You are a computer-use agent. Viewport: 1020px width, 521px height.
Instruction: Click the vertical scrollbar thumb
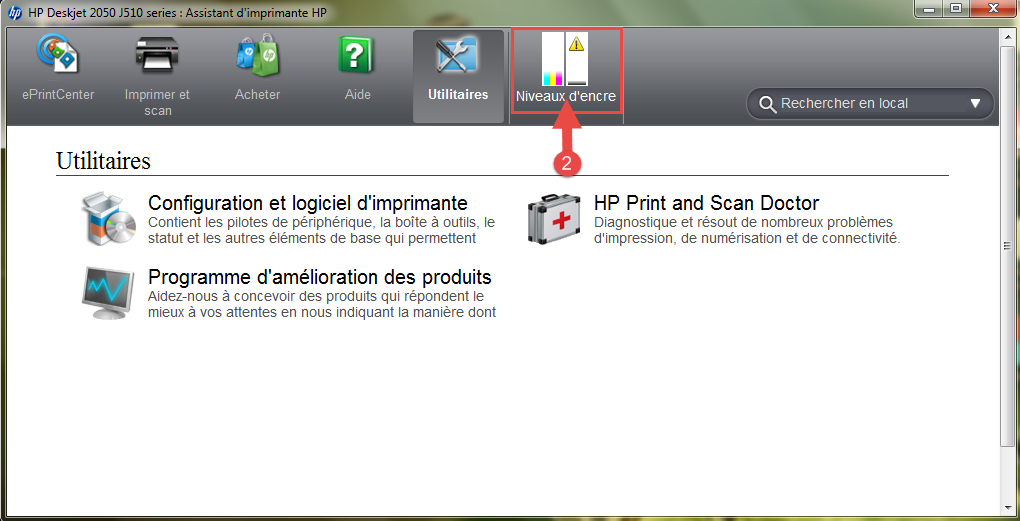pyautogui.click(x=1006, y=246)
